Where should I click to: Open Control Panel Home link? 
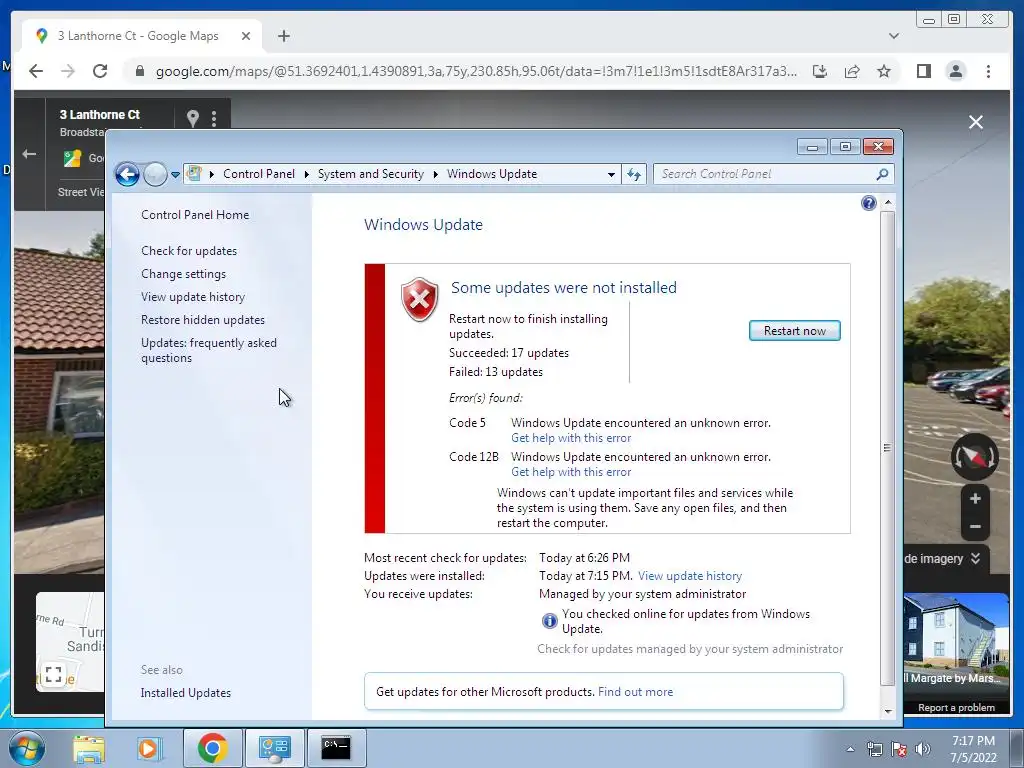[x=195, y=215]
